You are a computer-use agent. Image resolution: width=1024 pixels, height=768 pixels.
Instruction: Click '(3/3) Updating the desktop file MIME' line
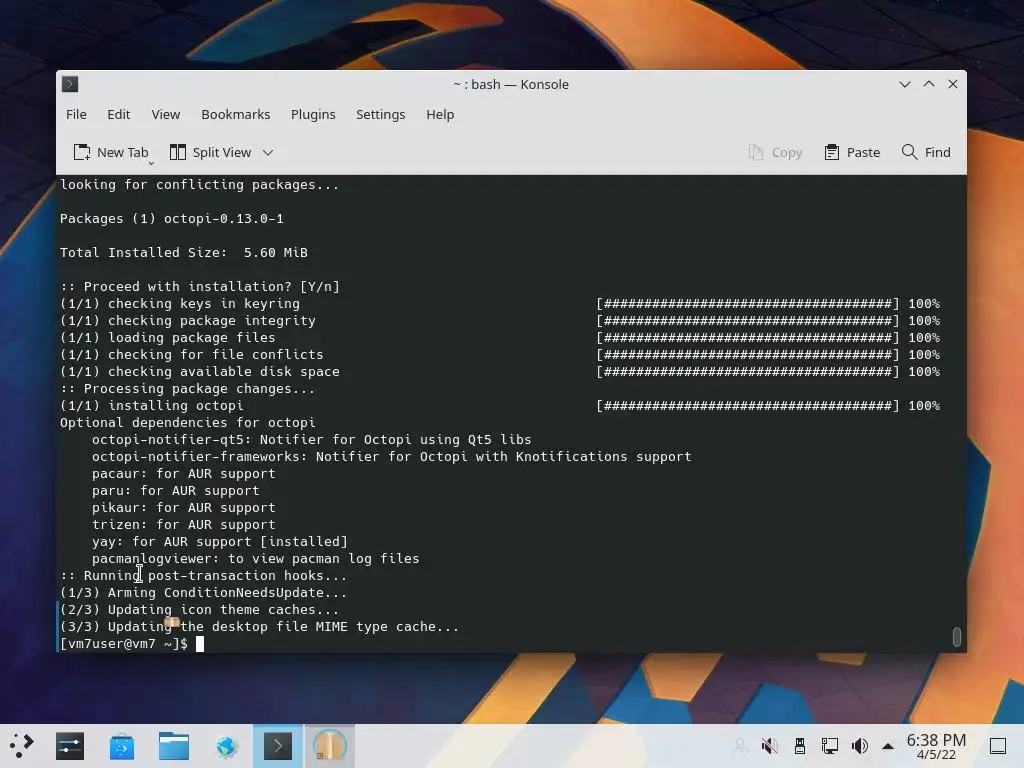pos(259,626)
